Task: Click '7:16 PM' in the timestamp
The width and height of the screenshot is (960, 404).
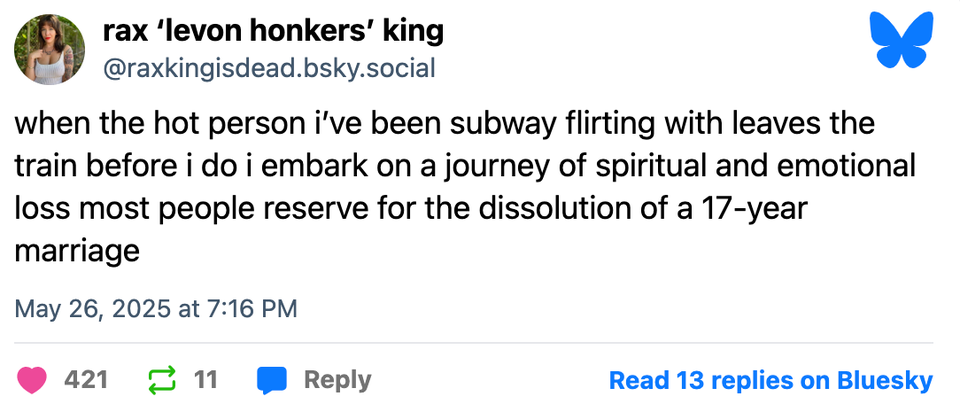Action: tap(252, 307)
